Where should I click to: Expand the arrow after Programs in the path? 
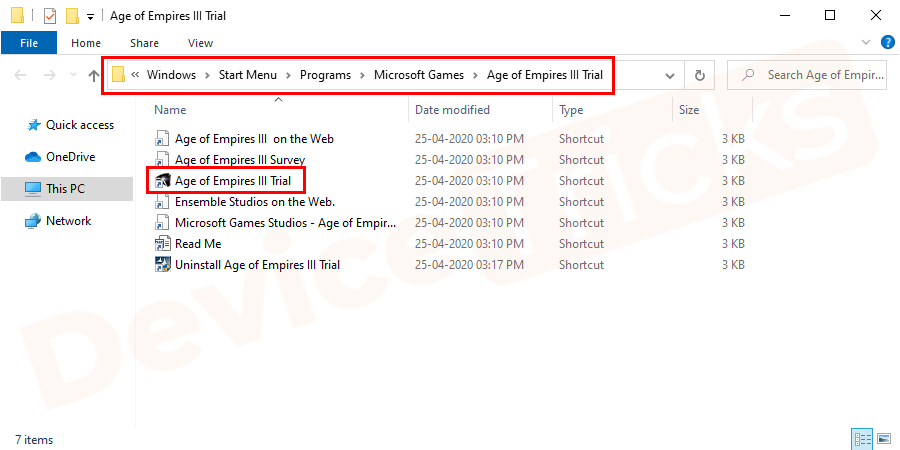[362, 75]
